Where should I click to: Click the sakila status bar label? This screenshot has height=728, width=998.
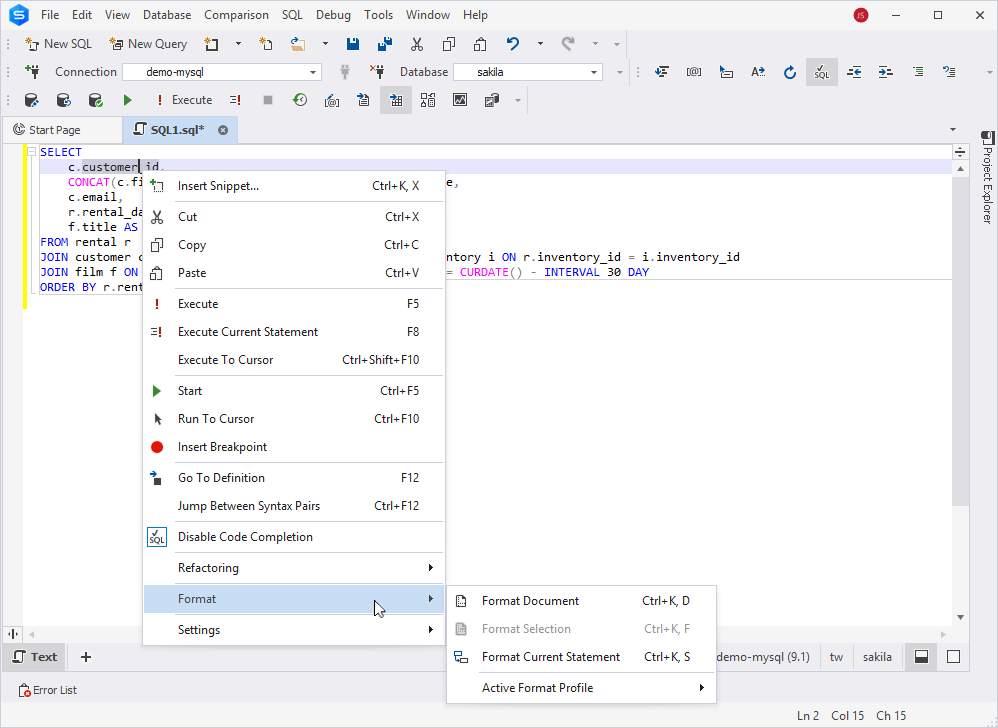click(877, 657)
